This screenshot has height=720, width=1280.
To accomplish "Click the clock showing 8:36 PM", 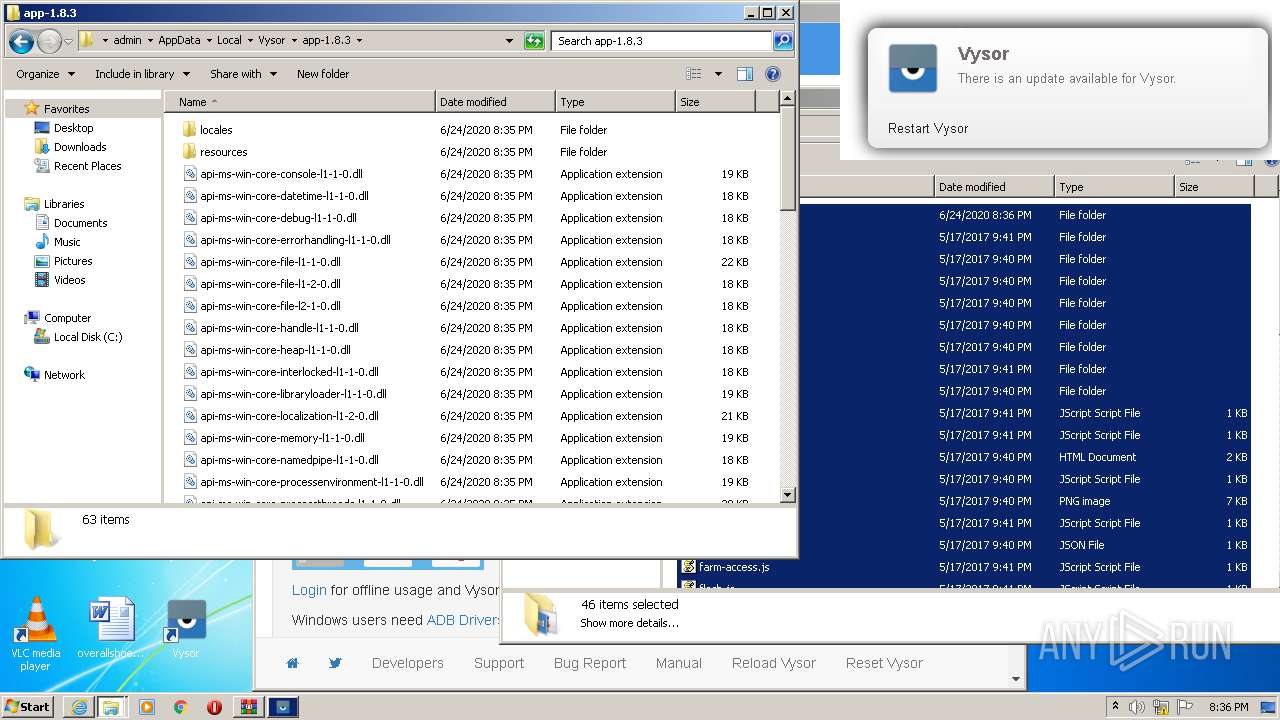I will (x=1228, y=707).
